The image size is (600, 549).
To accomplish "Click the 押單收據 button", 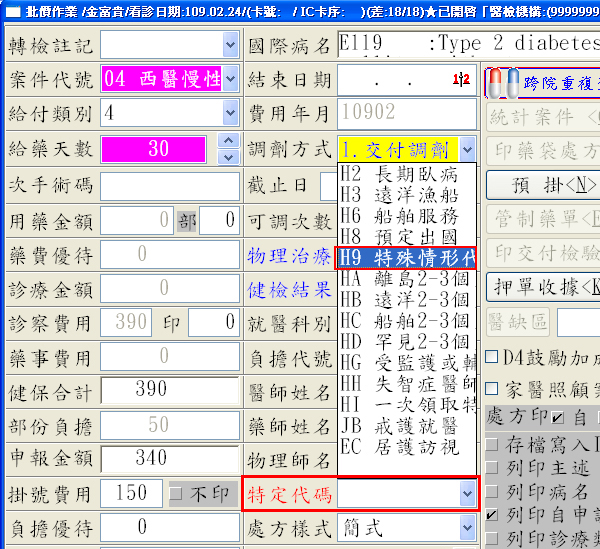I will coord(543,286).
